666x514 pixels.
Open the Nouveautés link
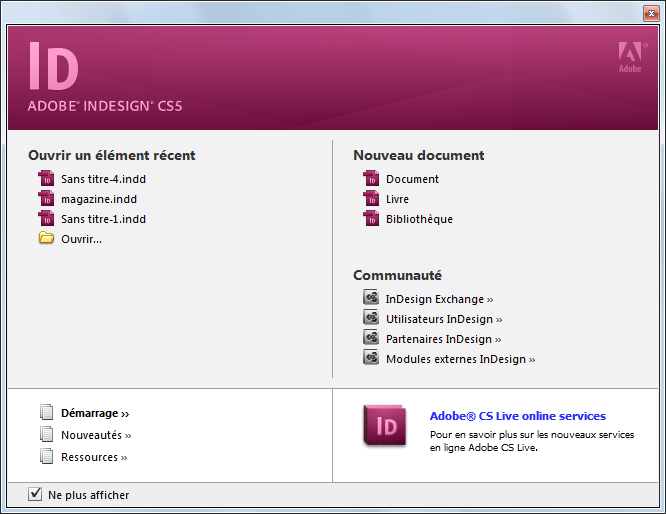coord(96,435)
